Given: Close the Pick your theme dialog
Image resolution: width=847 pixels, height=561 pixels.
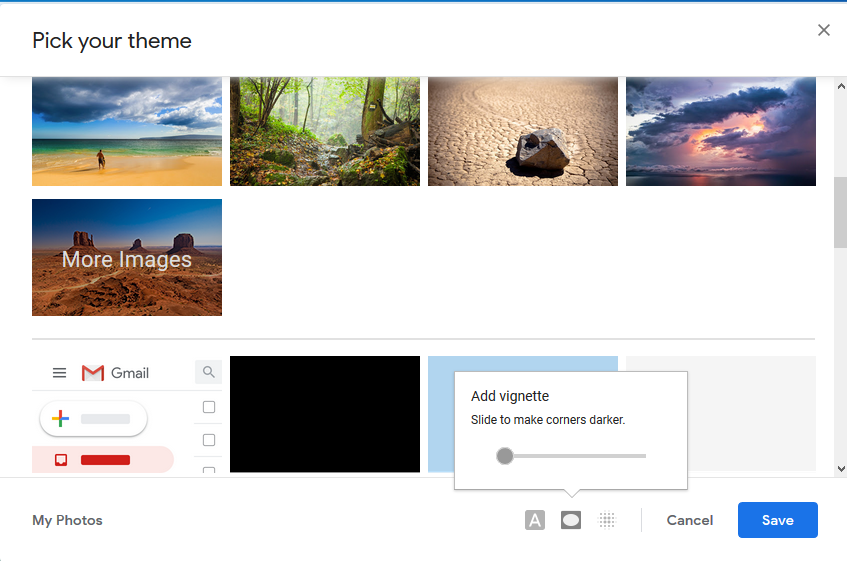Looking at the screenshot, I should click(x=823, y=30).
